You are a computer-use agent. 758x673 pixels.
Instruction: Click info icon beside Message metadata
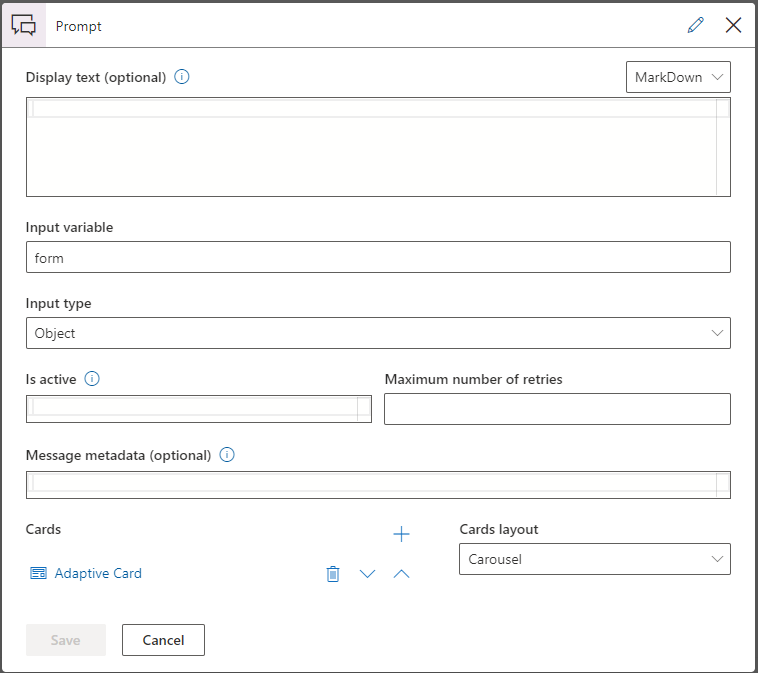point(227,455)
